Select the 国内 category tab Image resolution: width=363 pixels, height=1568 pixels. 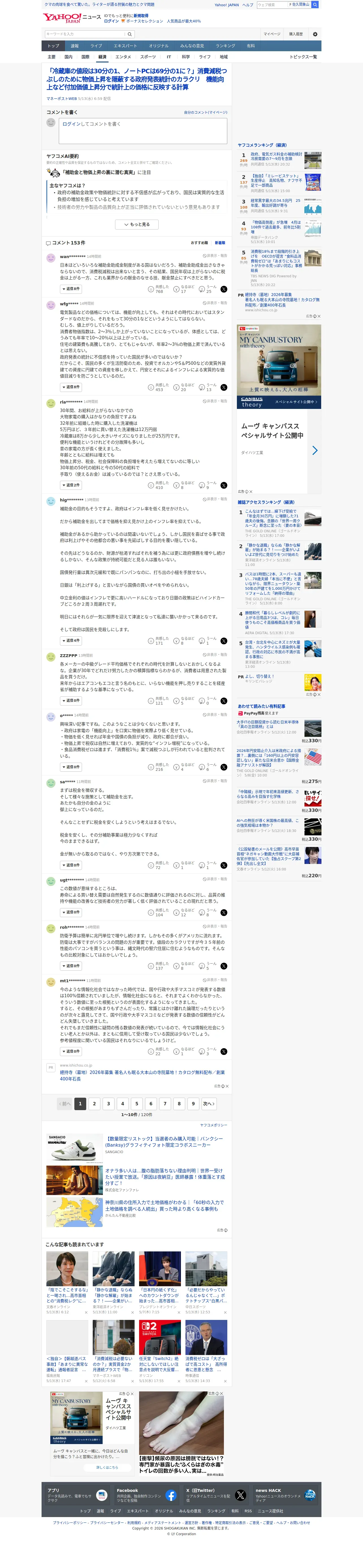(x=68, y=57)
